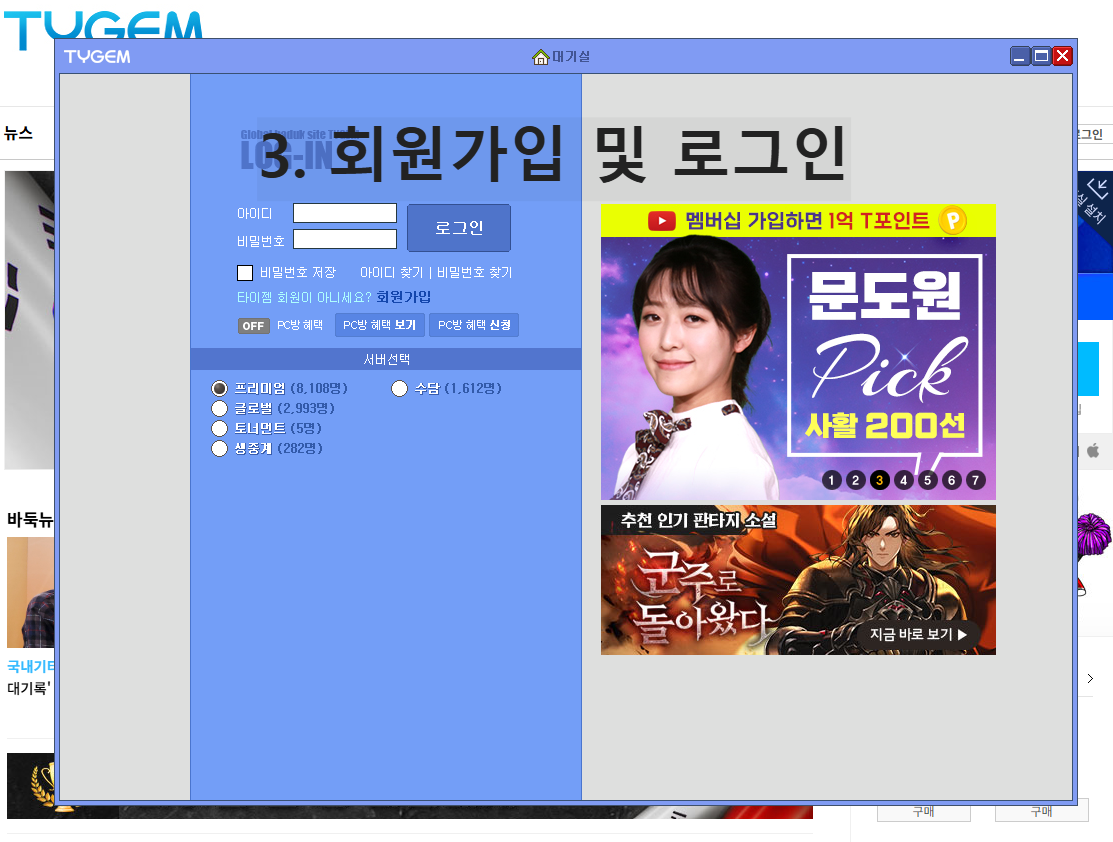
Task: Show banner slide 5
Action: [928, 481]
